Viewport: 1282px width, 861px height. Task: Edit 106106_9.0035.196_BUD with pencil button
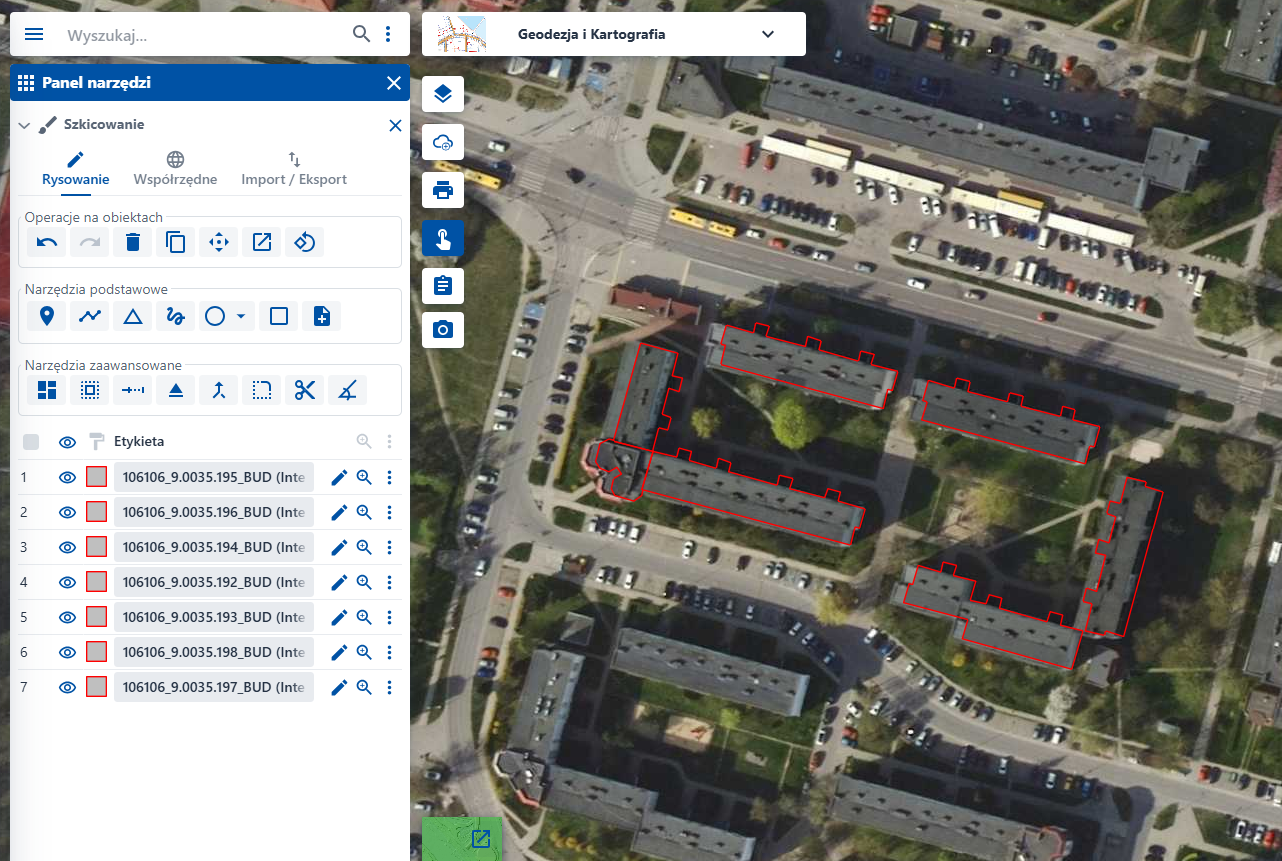(339, 513)
